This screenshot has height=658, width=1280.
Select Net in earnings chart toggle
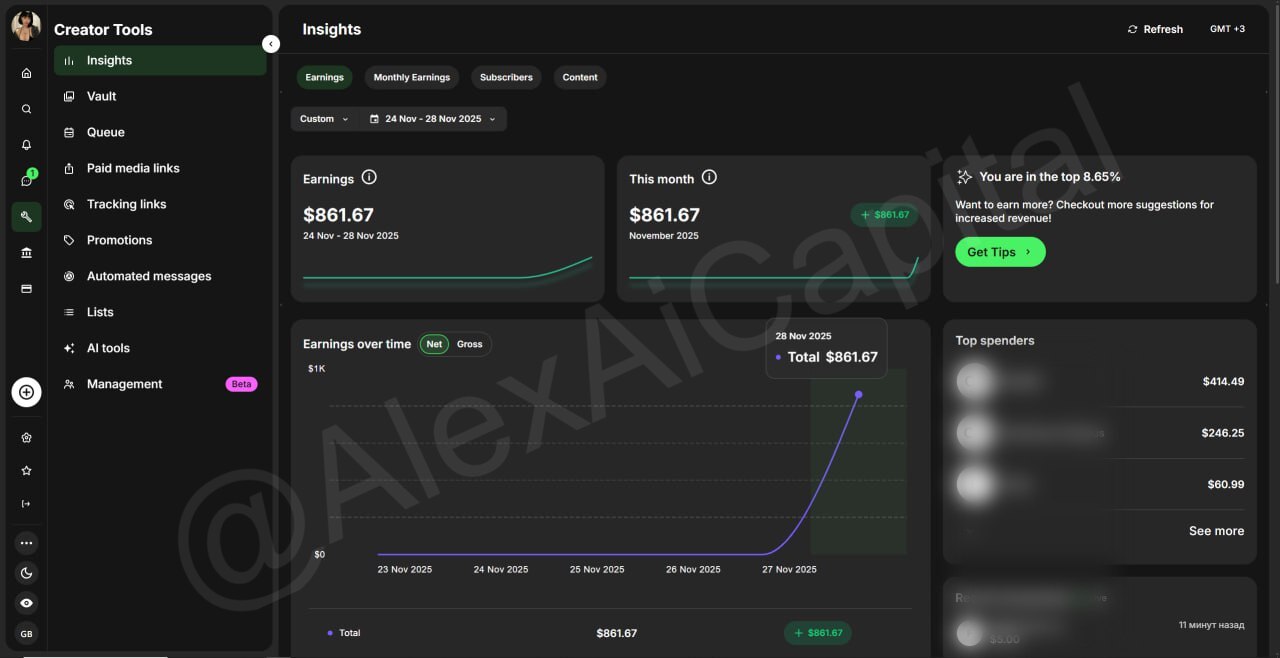[x=434, y=344]
